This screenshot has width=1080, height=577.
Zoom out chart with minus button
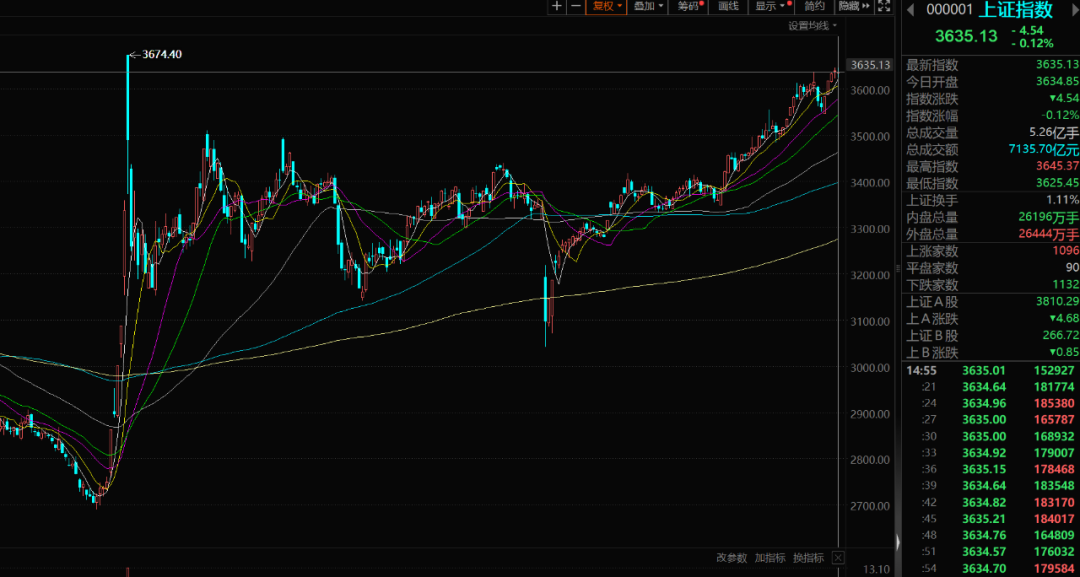pos(576,6)
